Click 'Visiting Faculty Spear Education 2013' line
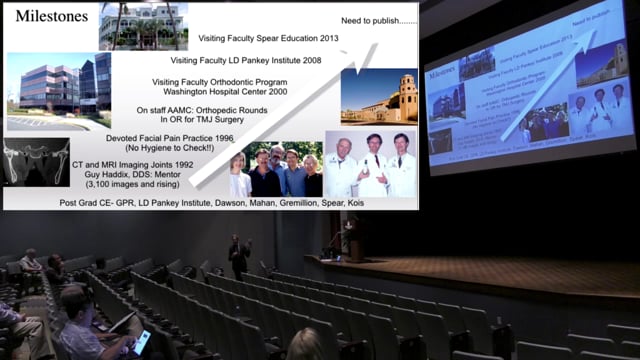Screen dimensions: 640x360 pos(268,38)
